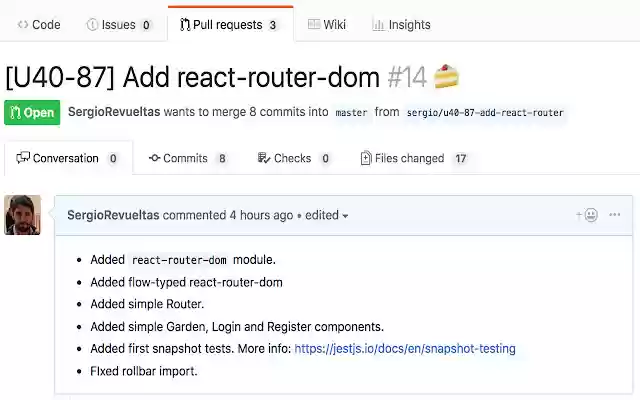Click the Commits node icon

[154, 158]
